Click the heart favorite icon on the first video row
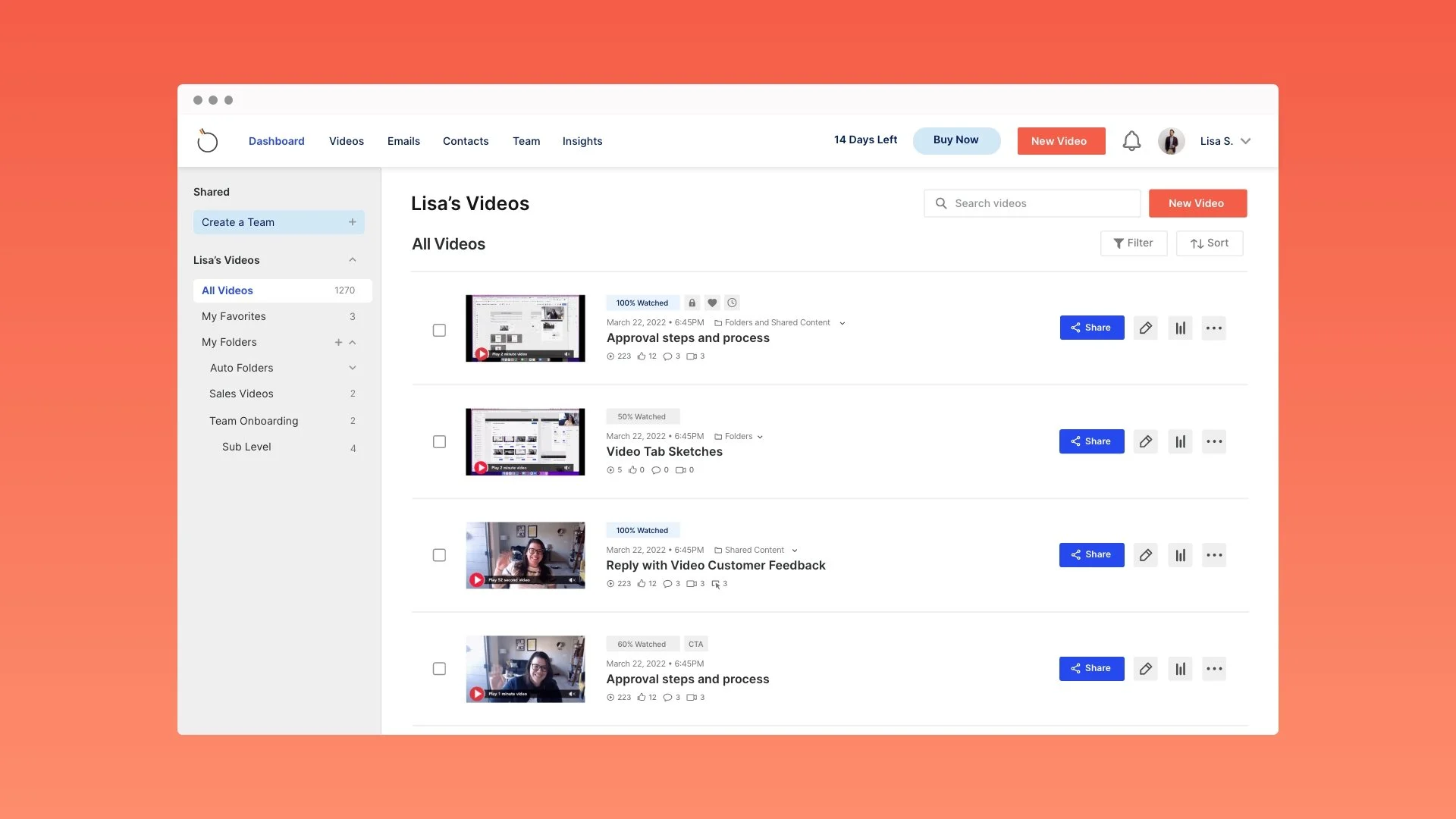Screen dimensions: 1456x819 (x=712, y=303)
